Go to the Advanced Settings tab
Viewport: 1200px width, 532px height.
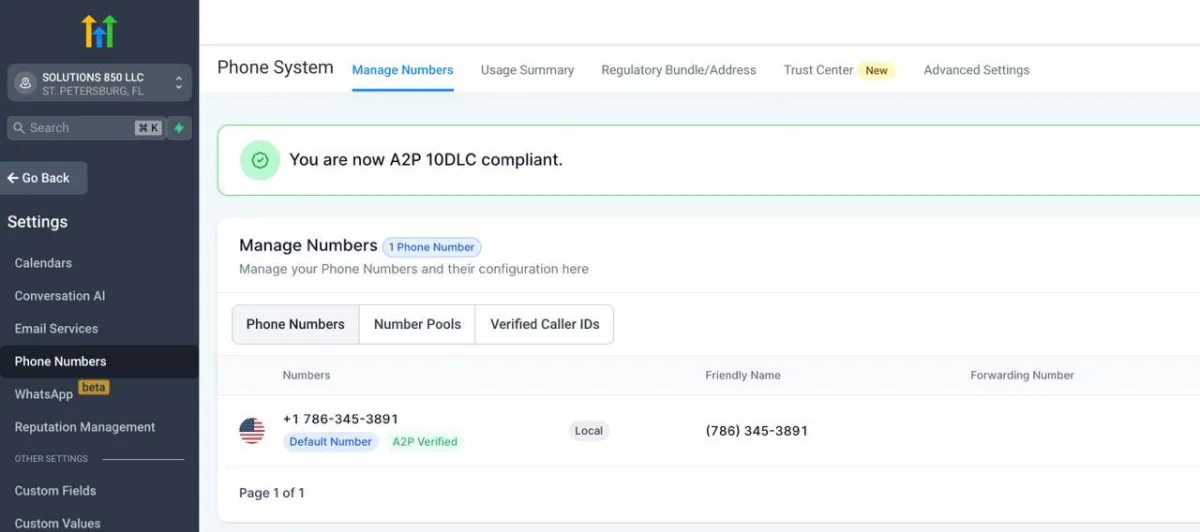[976, 70]
